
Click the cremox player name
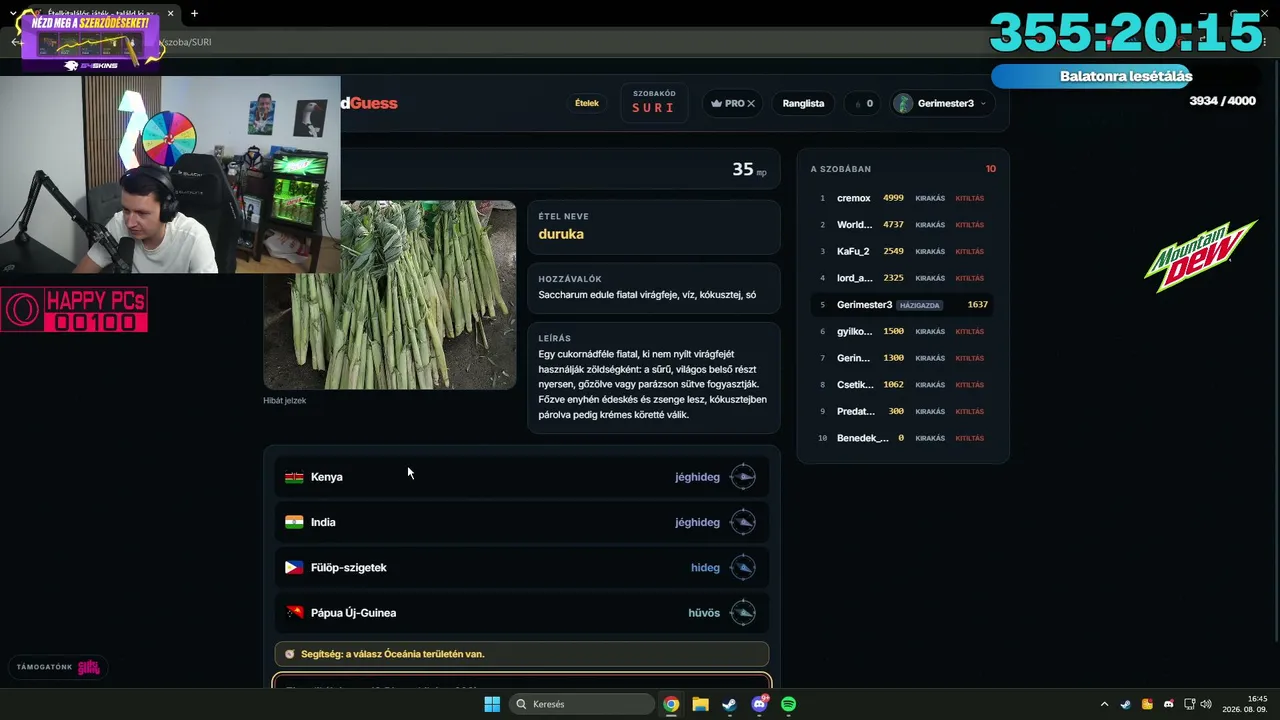pos(854,198)
